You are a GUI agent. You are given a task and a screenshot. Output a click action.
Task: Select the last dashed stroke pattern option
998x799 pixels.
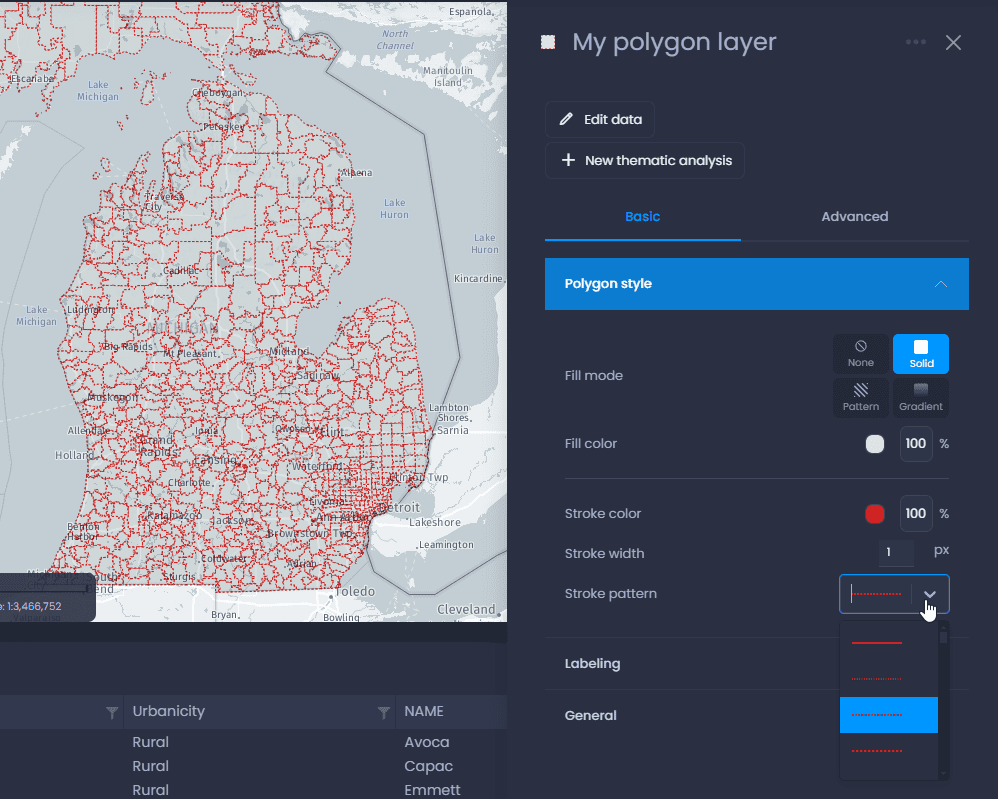[889, 751]
